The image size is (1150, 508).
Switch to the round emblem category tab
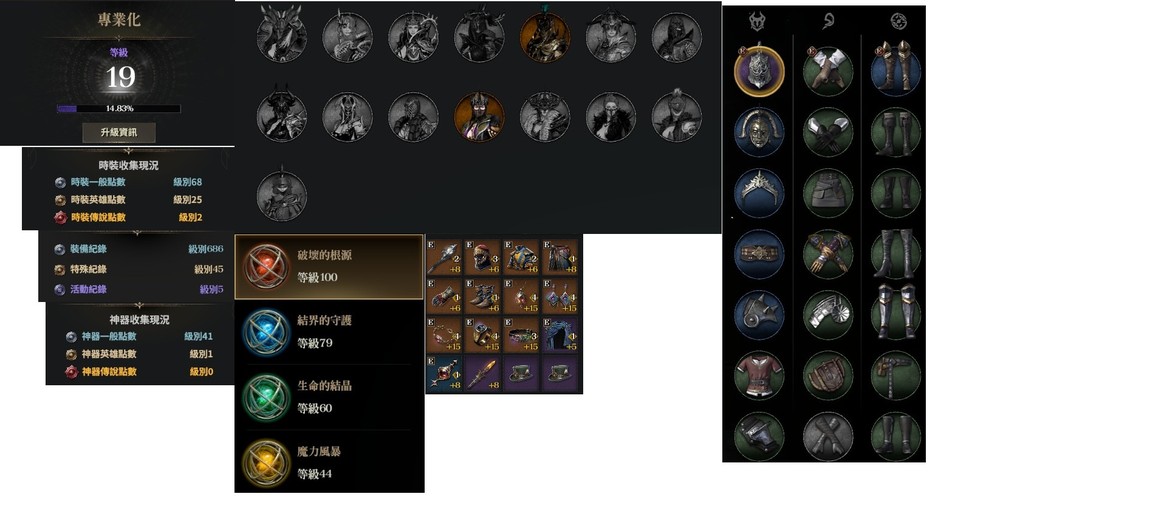coord(896,21)
